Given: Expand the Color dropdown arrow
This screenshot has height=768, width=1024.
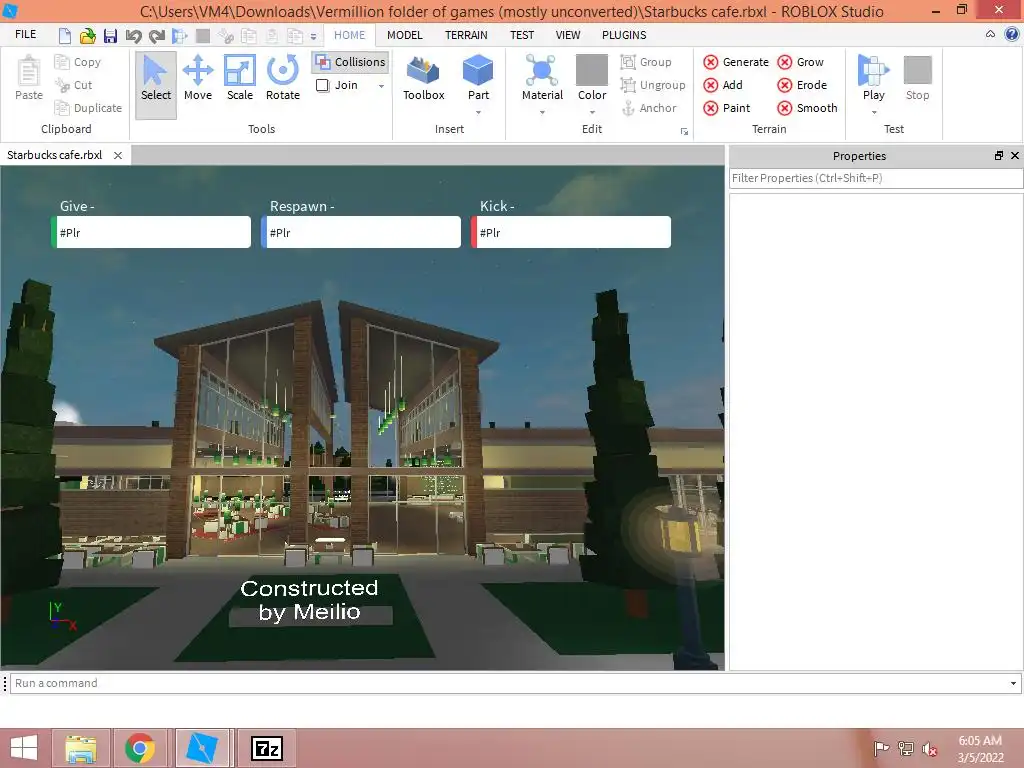Looking at the screenshot, I should coord(592,112).
